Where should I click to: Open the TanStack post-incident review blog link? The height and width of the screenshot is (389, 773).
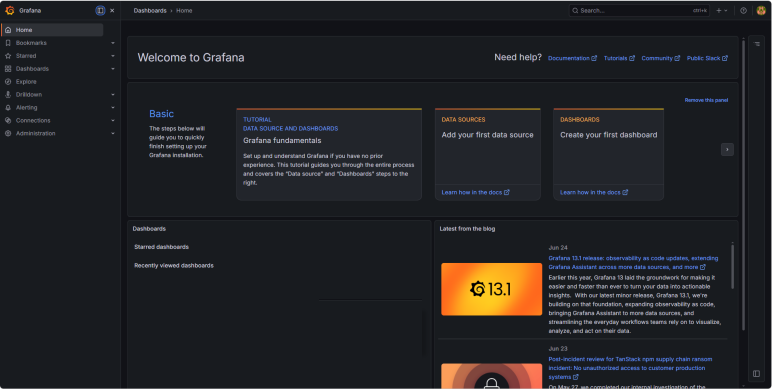point(630,368)
